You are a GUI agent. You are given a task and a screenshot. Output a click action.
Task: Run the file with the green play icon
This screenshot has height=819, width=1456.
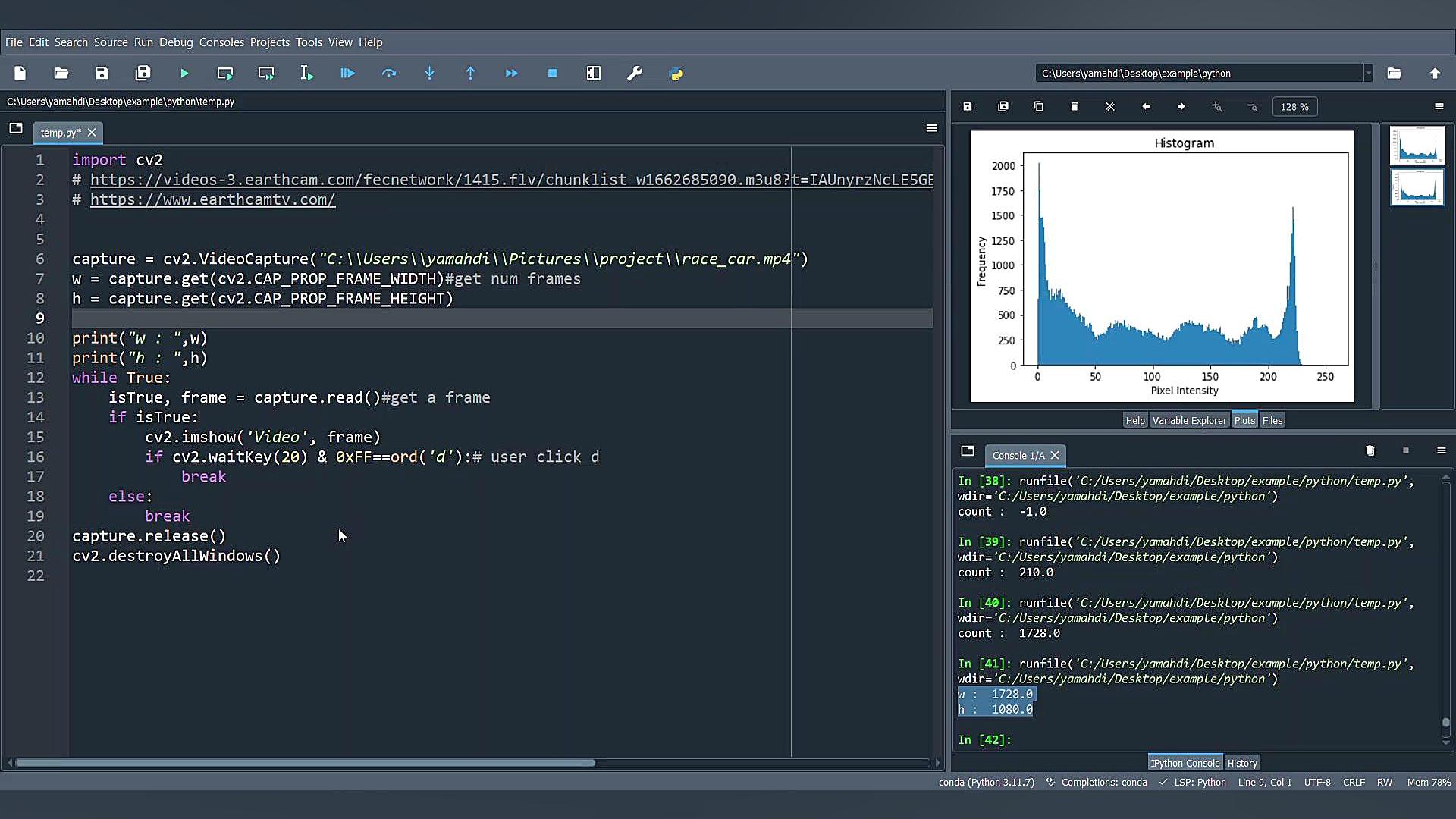[x=184, y=74]
